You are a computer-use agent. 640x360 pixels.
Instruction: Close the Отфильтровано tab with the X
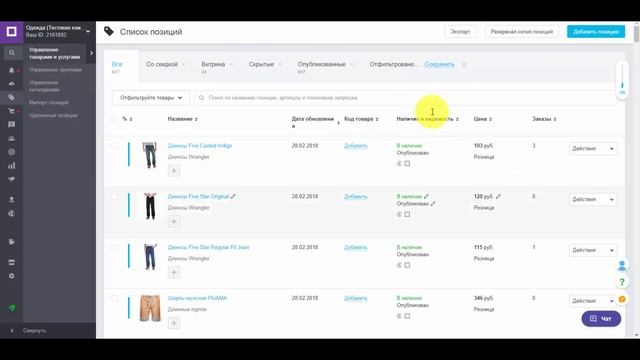(464, 64)
